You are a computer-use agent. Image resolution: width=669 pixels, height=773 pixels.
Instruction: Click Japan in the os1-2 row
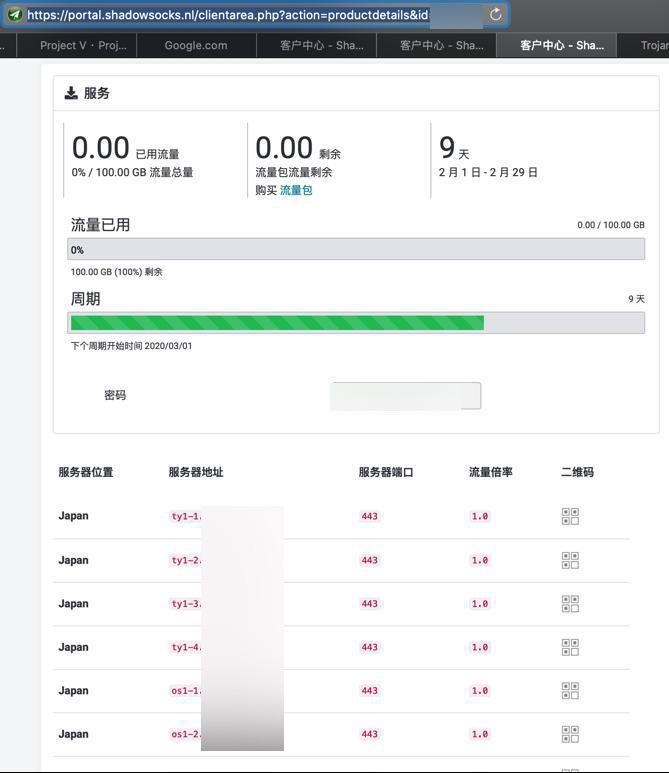pos(73,734)
